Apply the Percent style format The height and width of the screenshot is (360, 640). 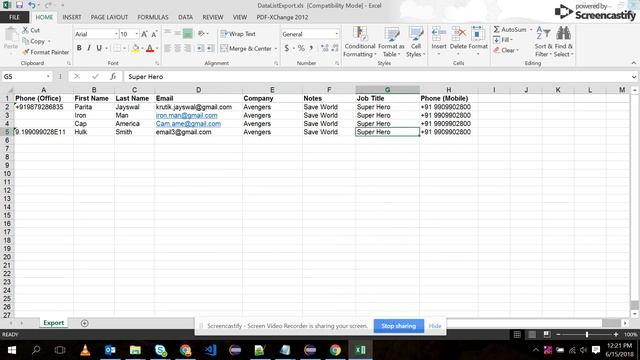(x=301, y=48)
